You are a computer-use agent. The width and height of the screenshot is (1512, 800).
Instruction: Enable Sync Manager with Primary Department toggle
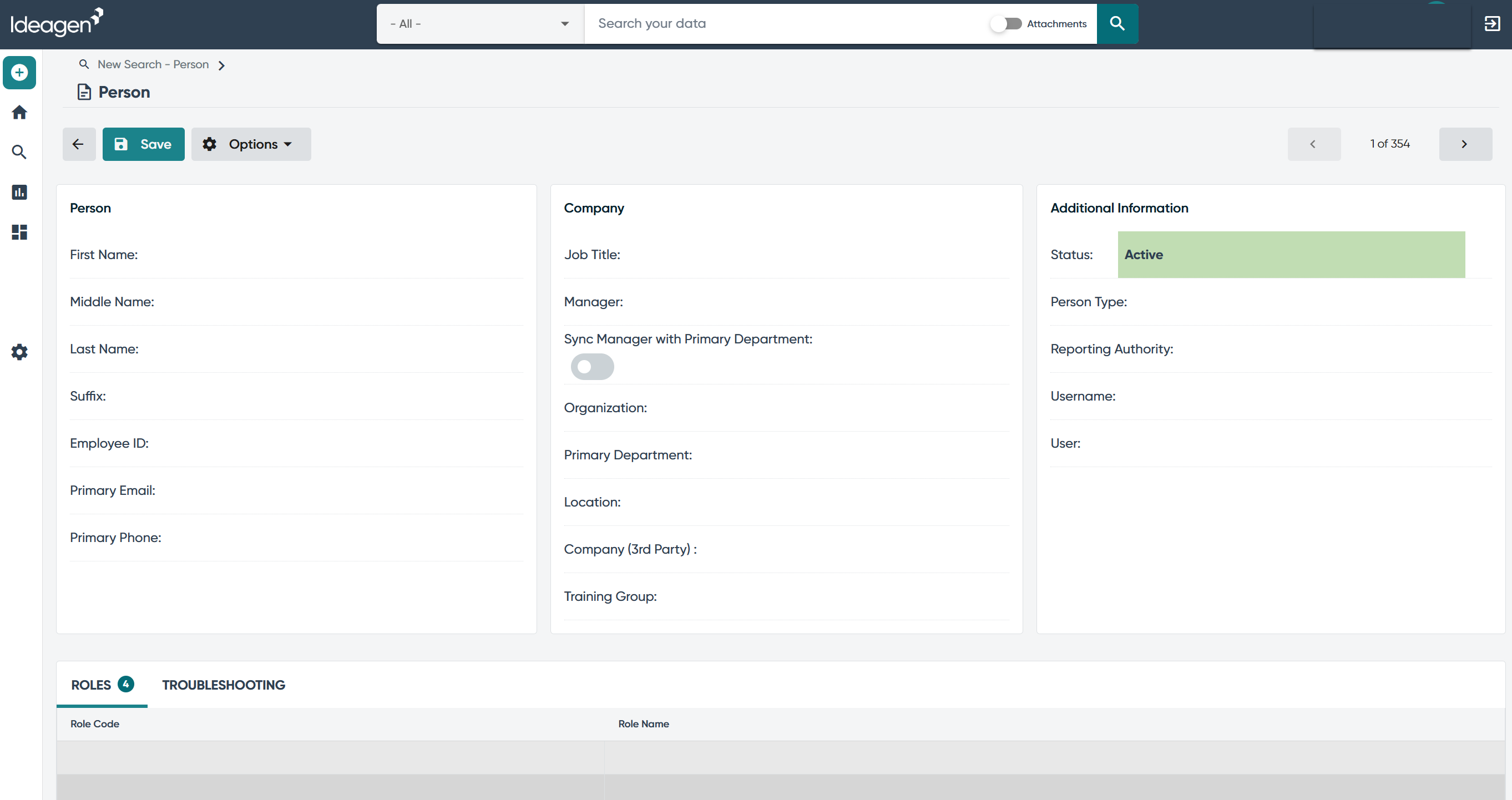(x=592, y=367)
